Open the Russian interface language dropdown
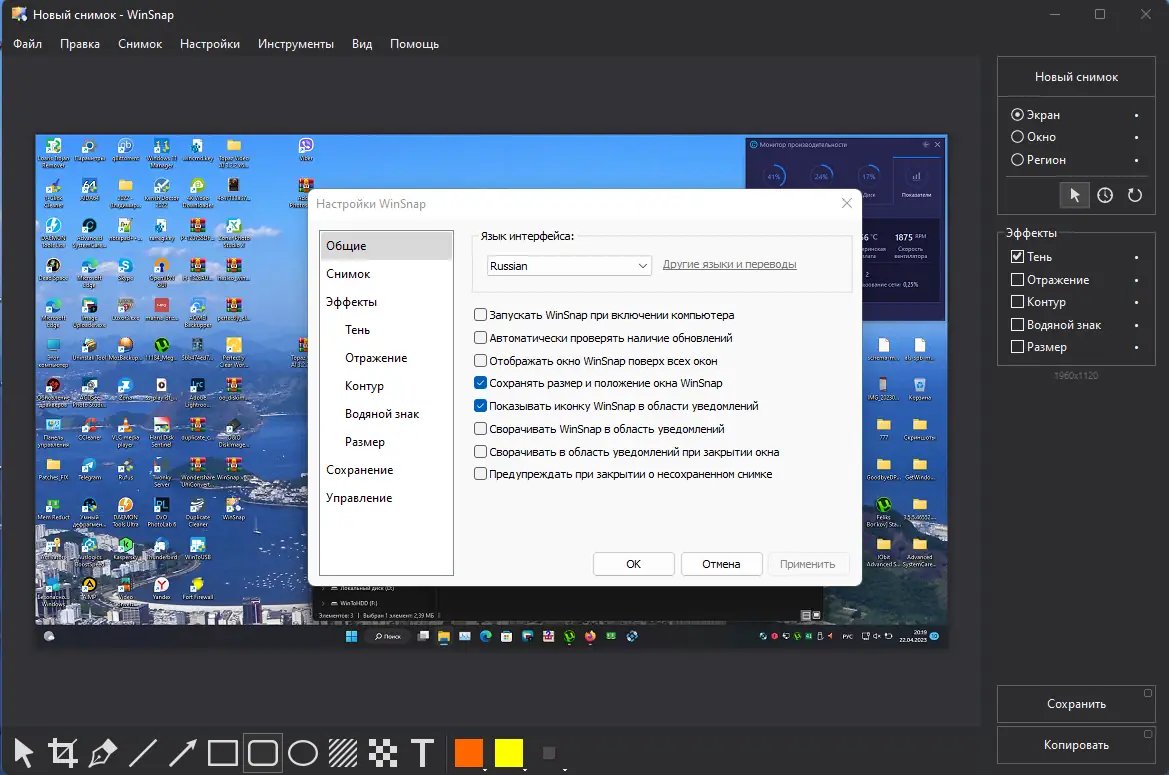Viewport: 1169px width, 775px height. [x=569, y=266]
